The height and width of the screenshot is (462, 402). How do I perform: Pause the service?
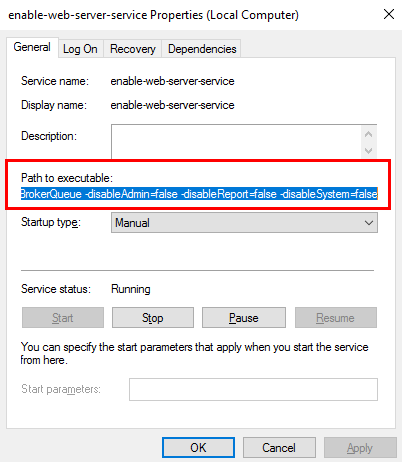[x=244, y=318]
